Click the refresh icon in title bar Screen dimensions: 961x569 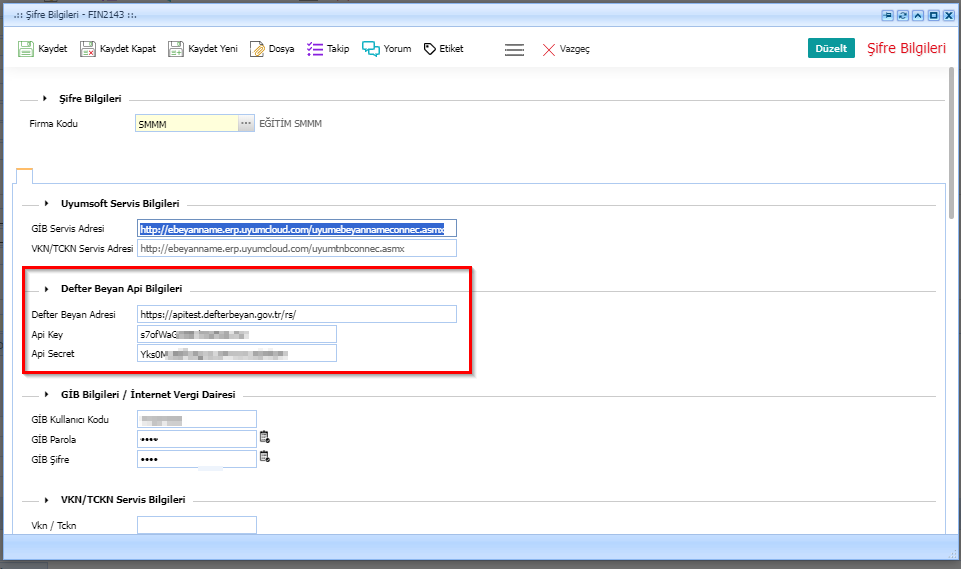pyautogui.click(x=902, y=15)
